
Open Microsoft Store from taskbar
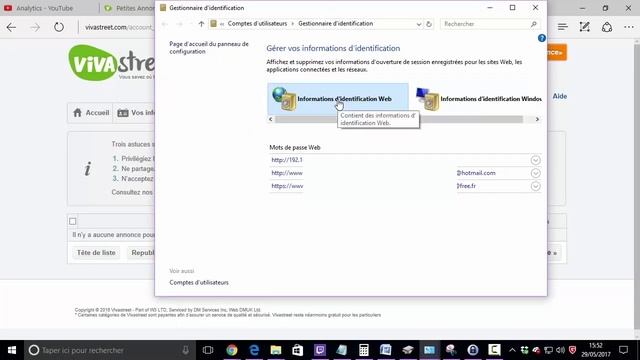[x=298, y=350]
